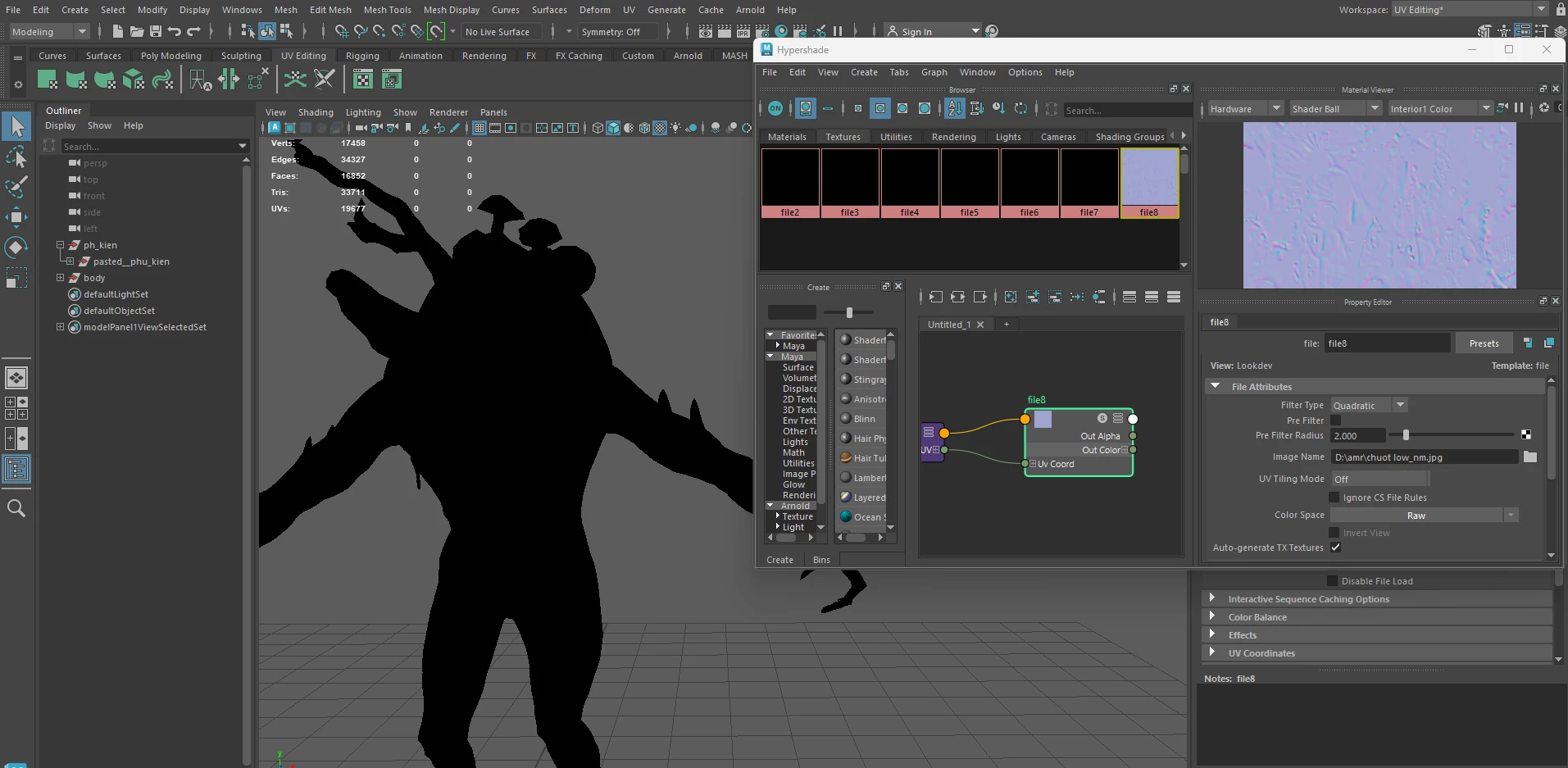Click the Pre Filter Radius map connection icon
1568x768 pixels.
pos(1526,435)
